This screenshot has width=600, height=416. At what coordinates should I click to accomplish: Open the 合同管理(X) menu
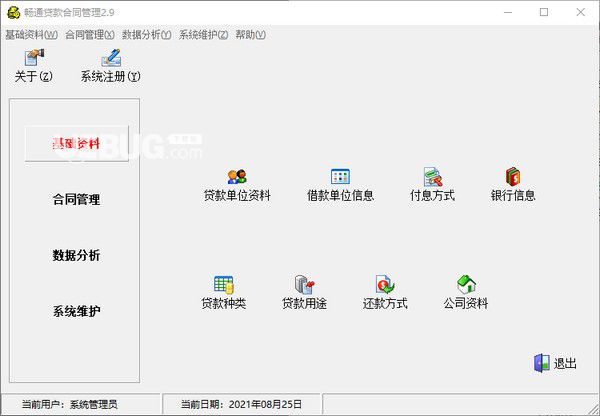(90, 35)
